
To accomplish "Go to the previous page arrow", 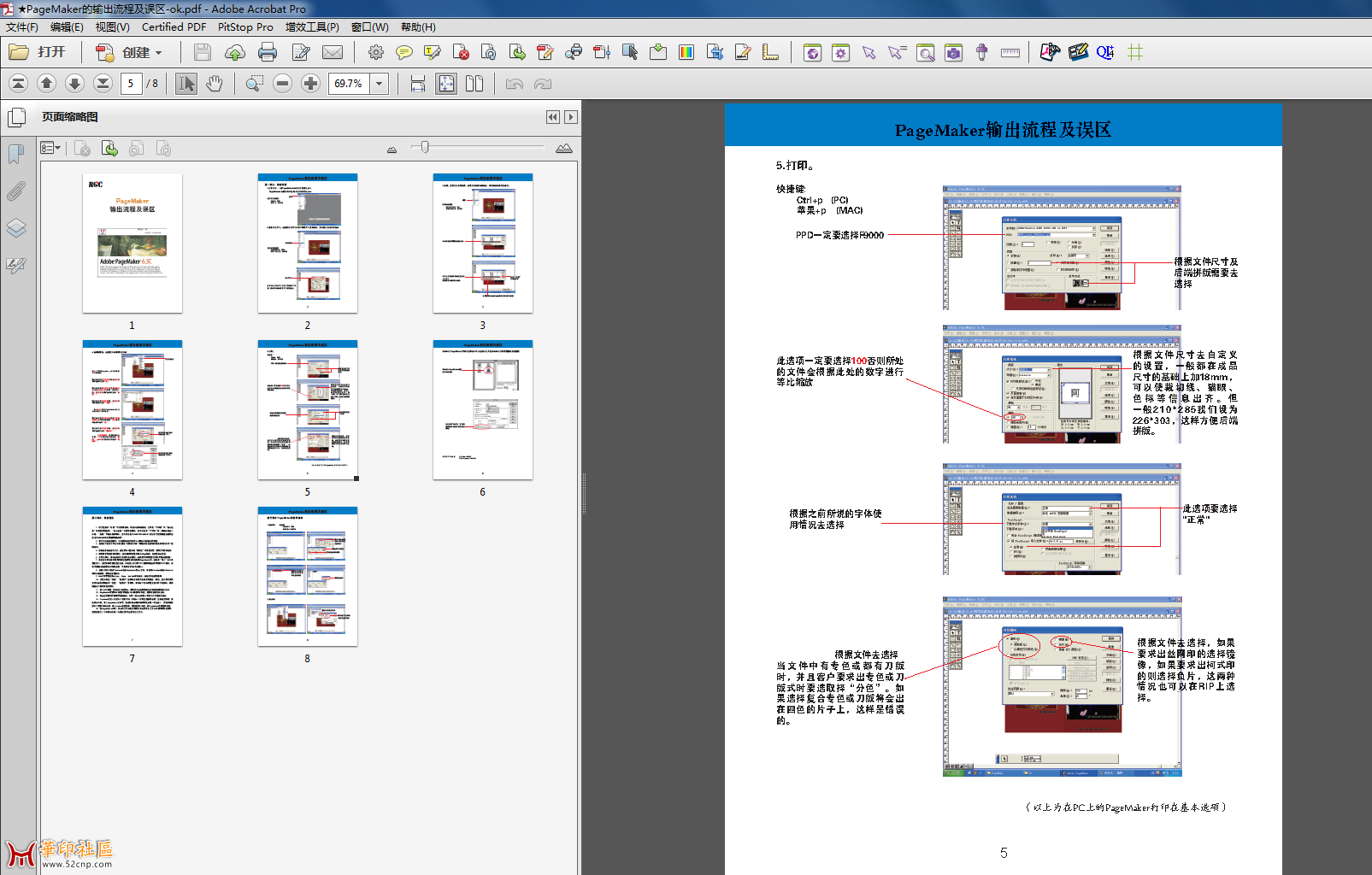I will [47, 83].
